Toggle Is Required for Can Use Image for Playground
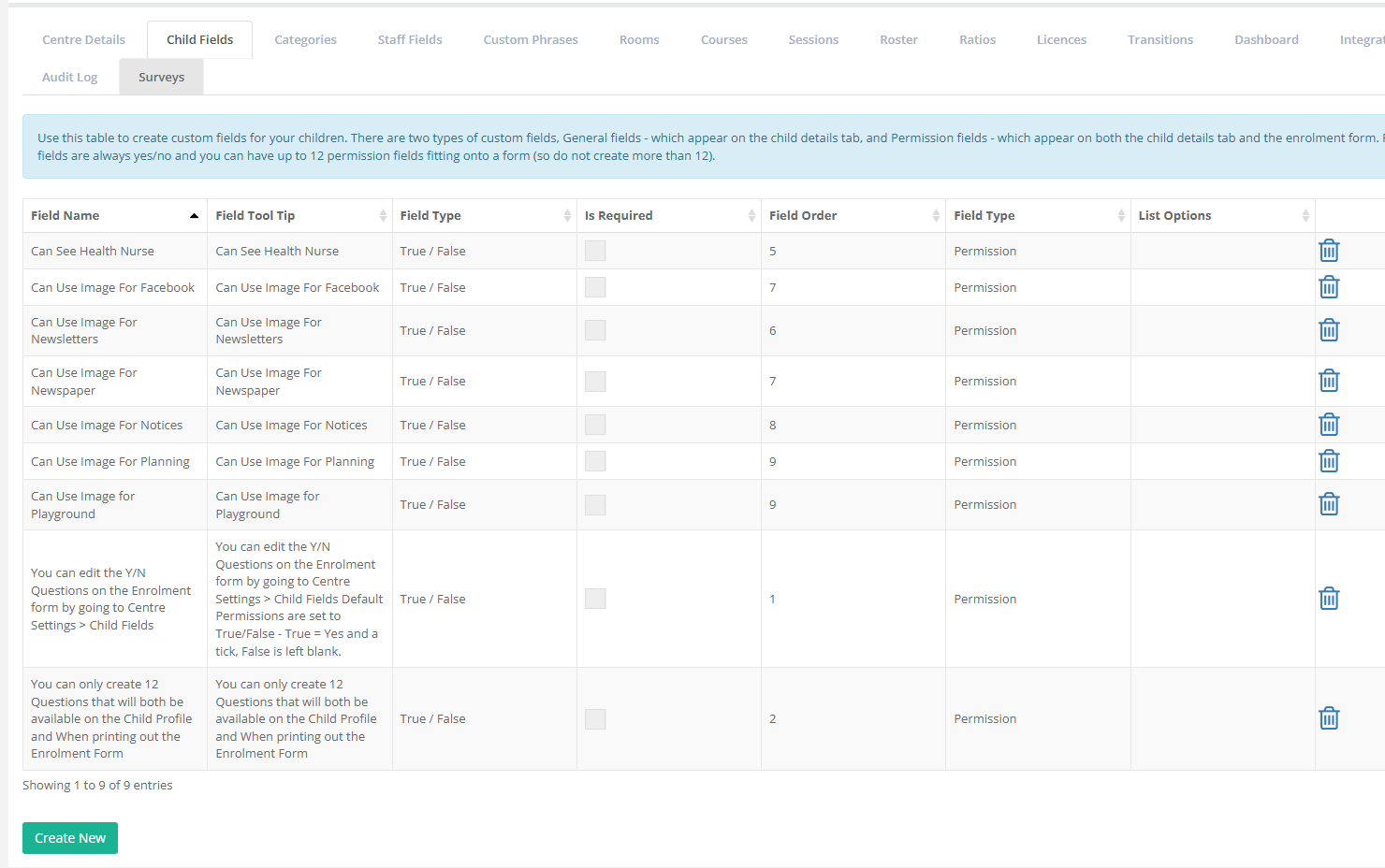This screenshot has width=1385, height=868. [595, 504]
